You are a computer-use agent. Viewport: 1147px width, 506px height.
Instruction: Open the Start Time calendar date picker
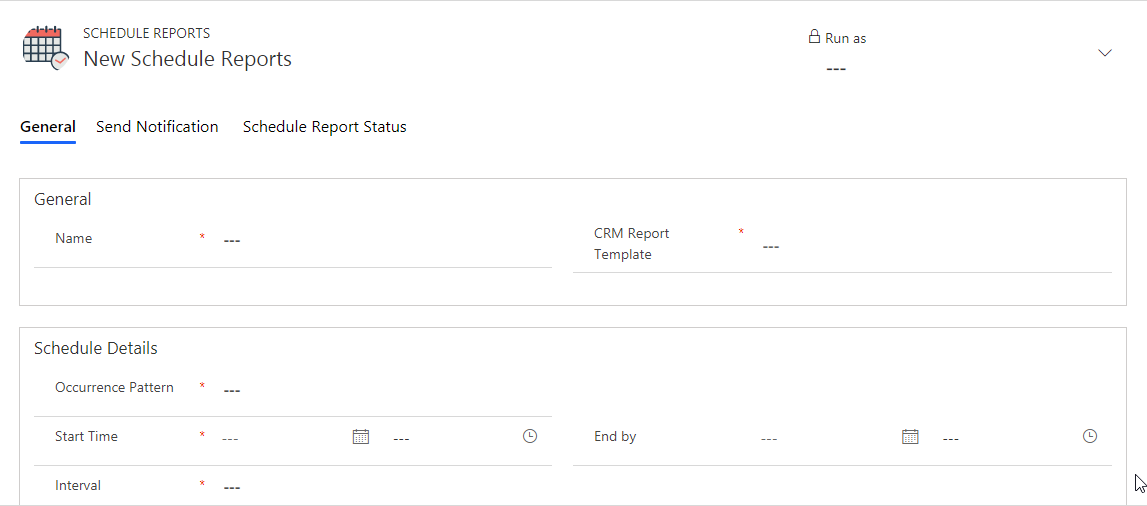click(361, 437)
